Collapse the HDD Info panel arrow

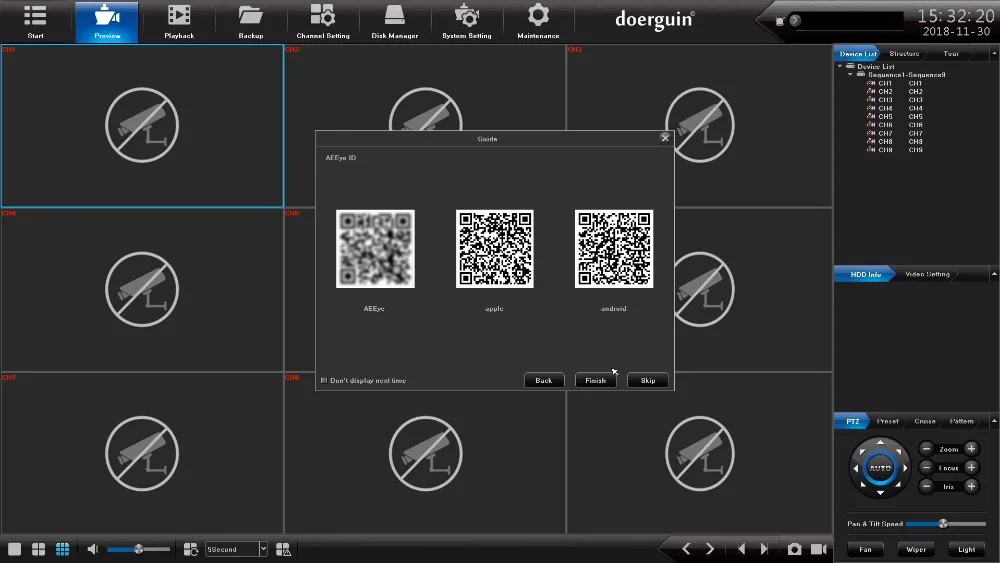pyautogui.click(x=994, y=274)
